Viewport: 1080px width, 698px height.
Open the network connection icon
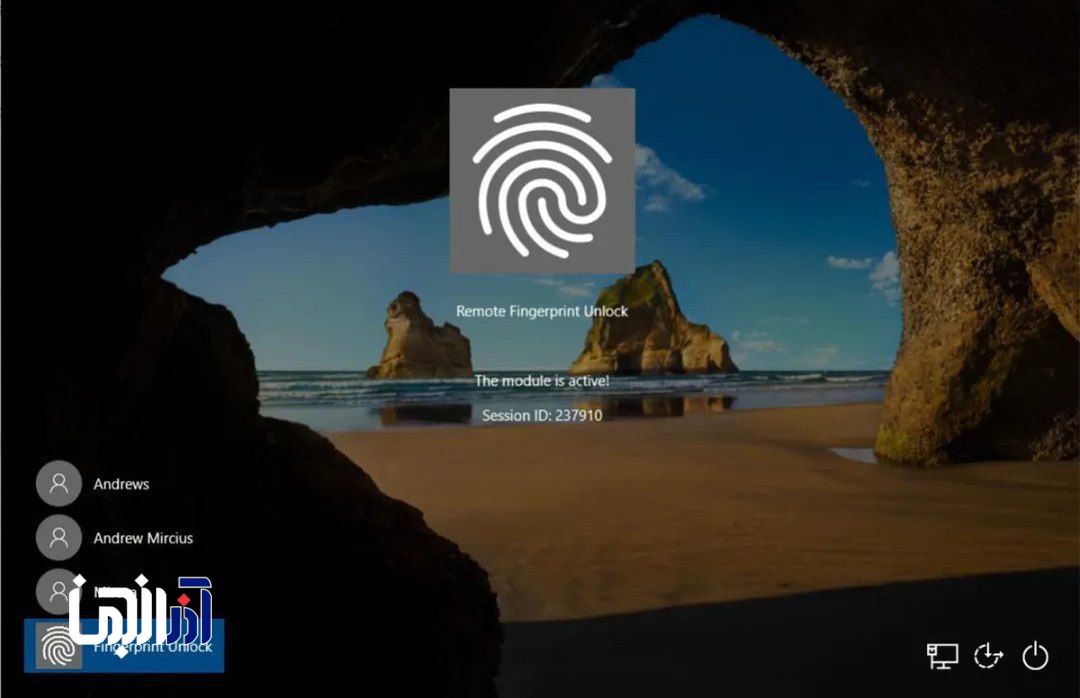(942, 655)
